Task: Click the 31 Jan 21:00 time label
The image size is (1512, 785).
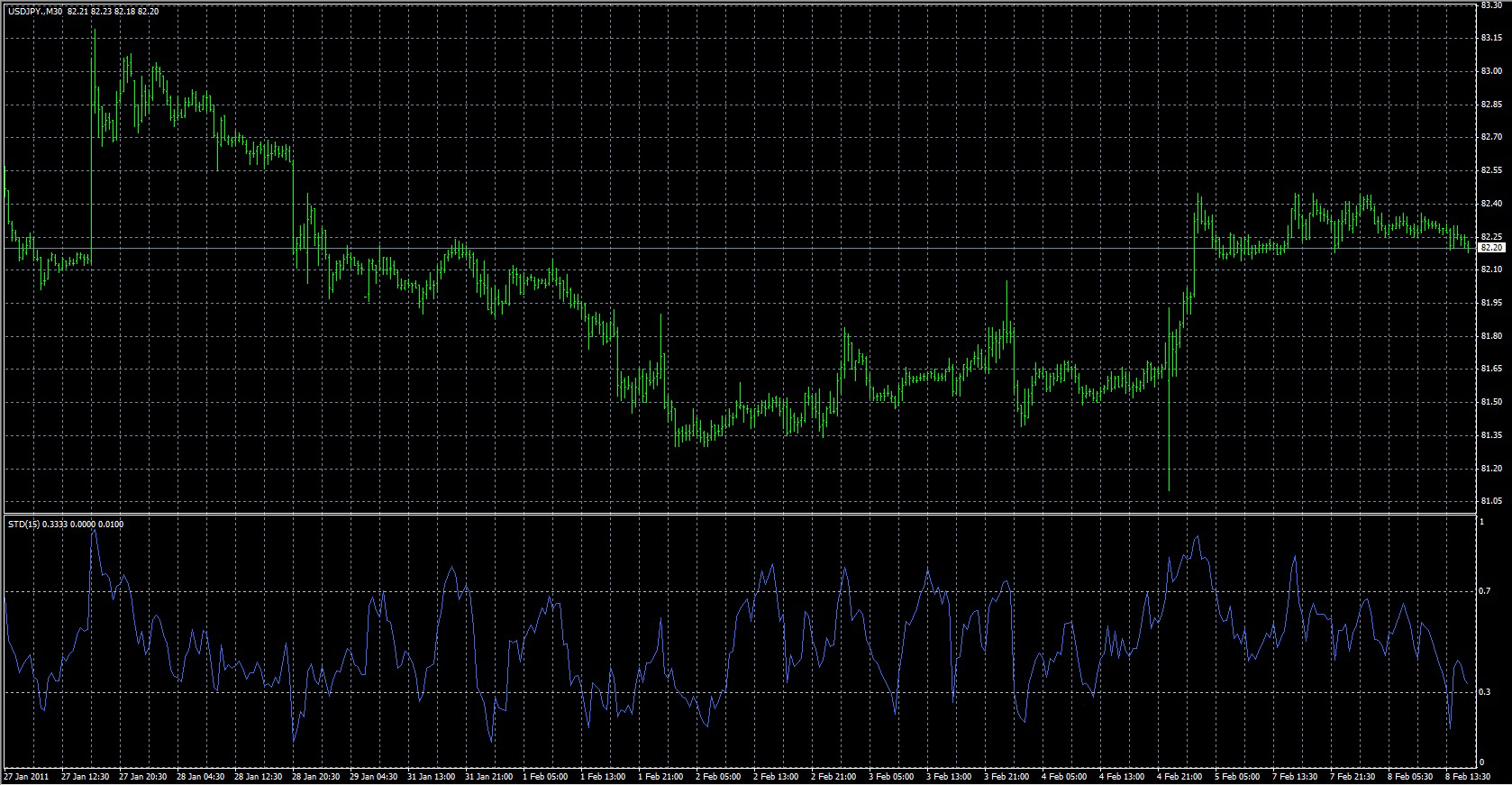Action: point(489,776)
